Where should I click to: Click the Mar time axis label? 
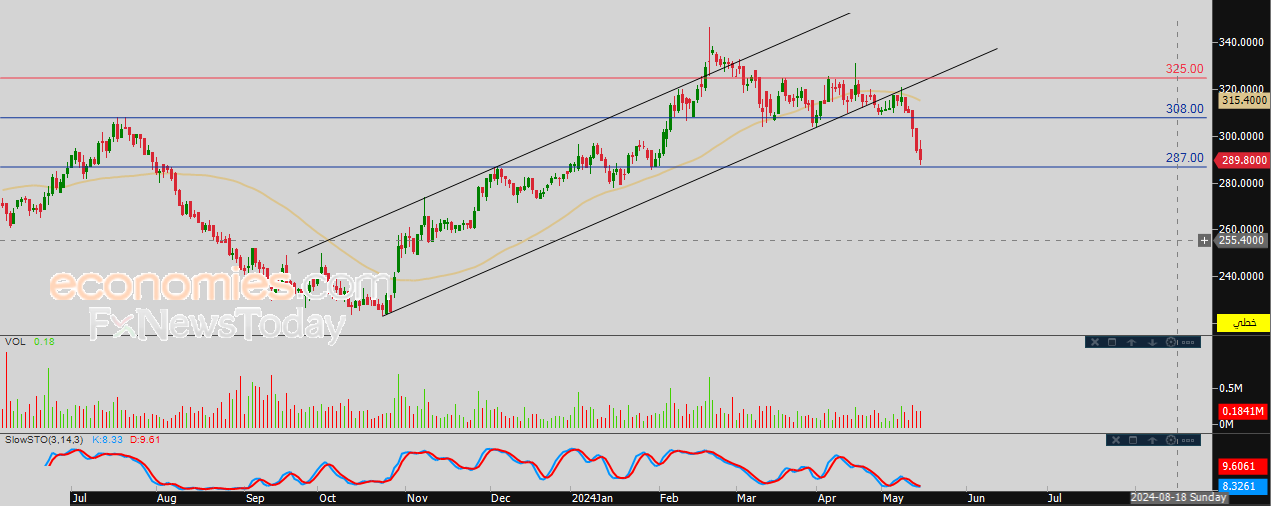(746, 497)
